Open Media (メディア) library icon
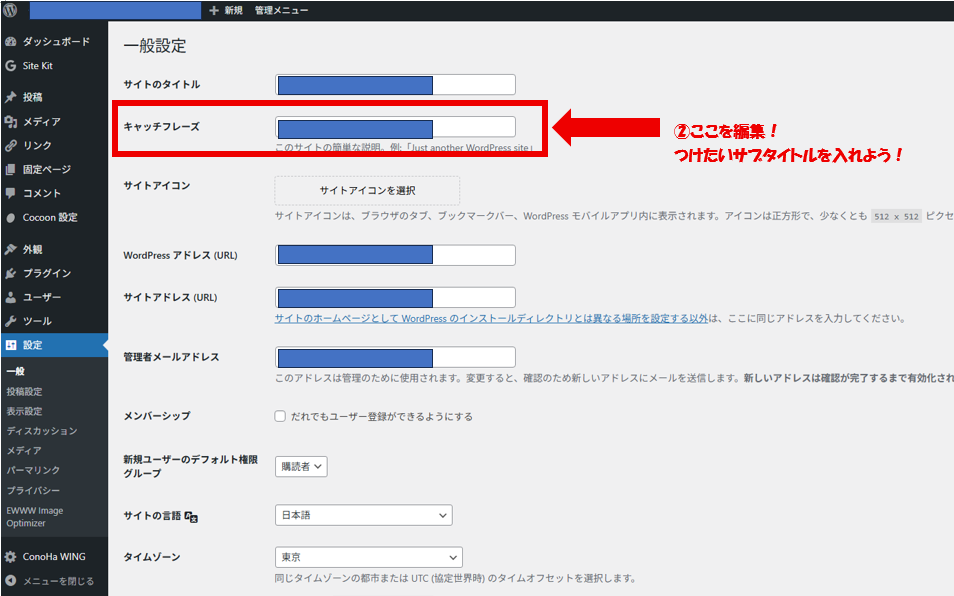Image resolution: width=954 pixels, height=596 pixels. click(x=10, y=122)
